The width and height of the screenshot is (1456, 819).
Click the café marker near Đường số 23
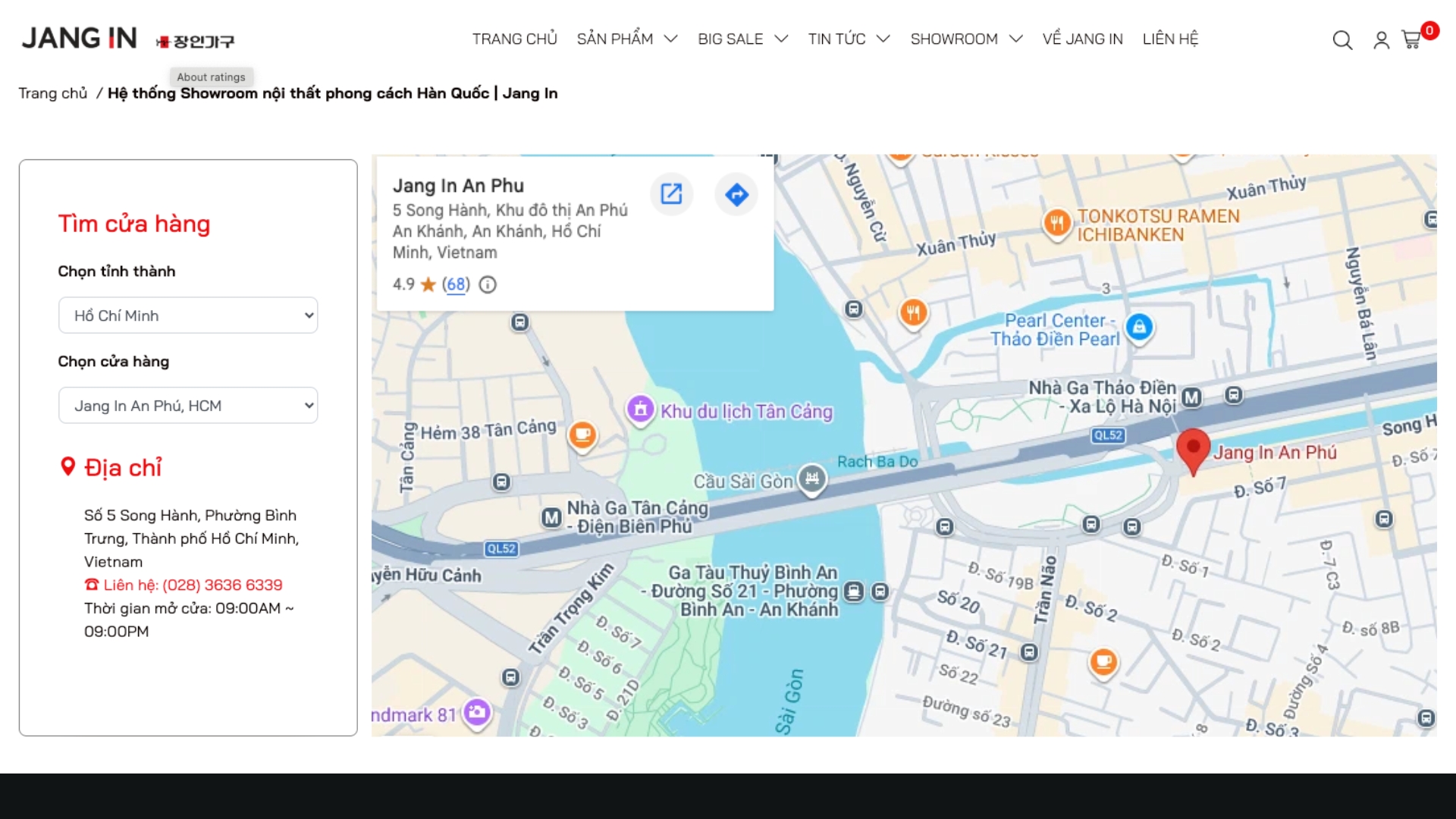point(1103,663)
